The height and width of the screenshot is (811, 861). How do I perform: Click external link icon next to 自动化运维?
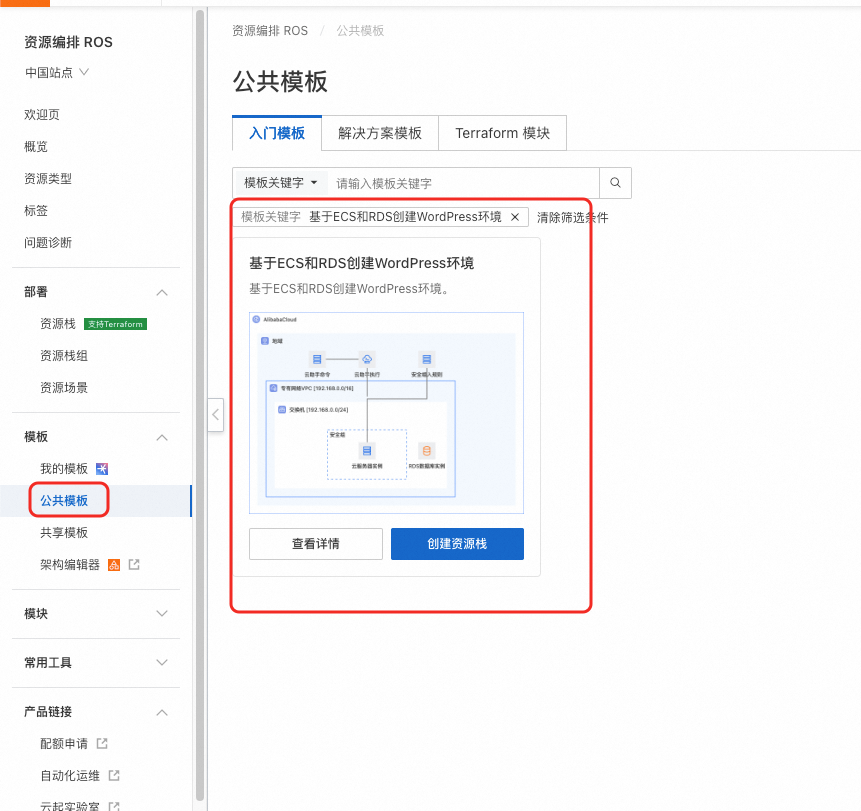click(114, 775)
